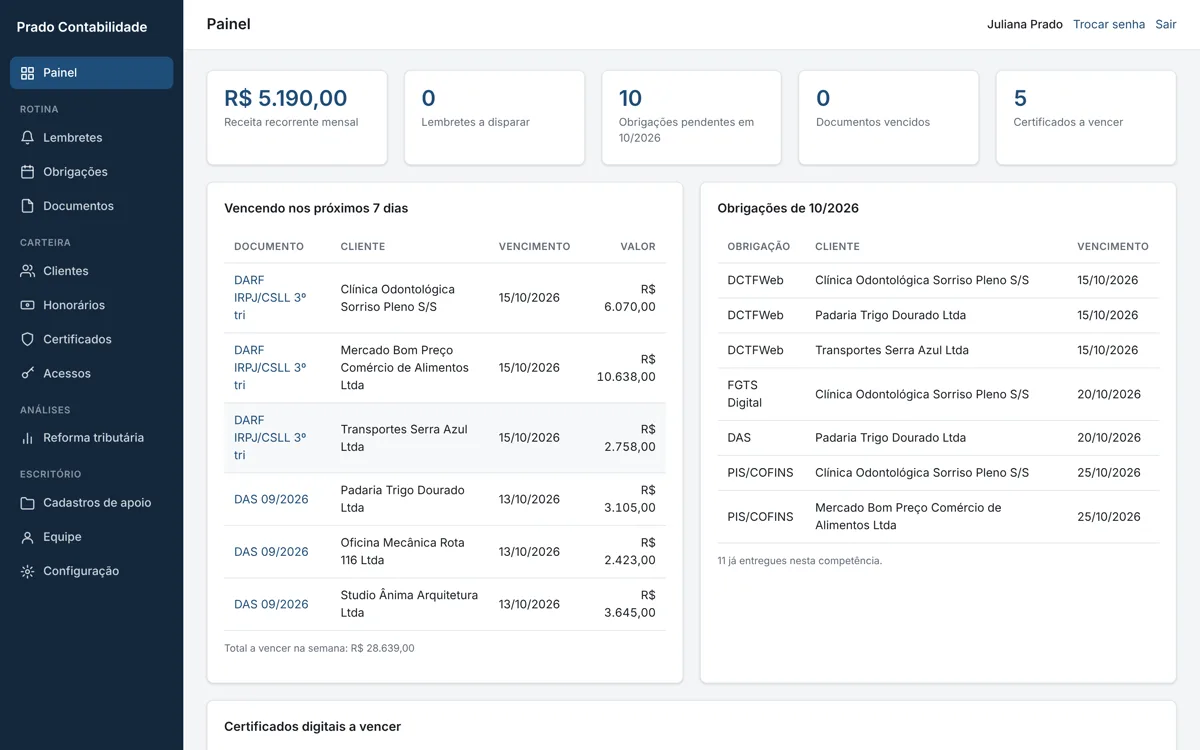Click the Honorários money icon
Image resolution: width=1200 pixels, height=750 pixels.
(27, 305)
